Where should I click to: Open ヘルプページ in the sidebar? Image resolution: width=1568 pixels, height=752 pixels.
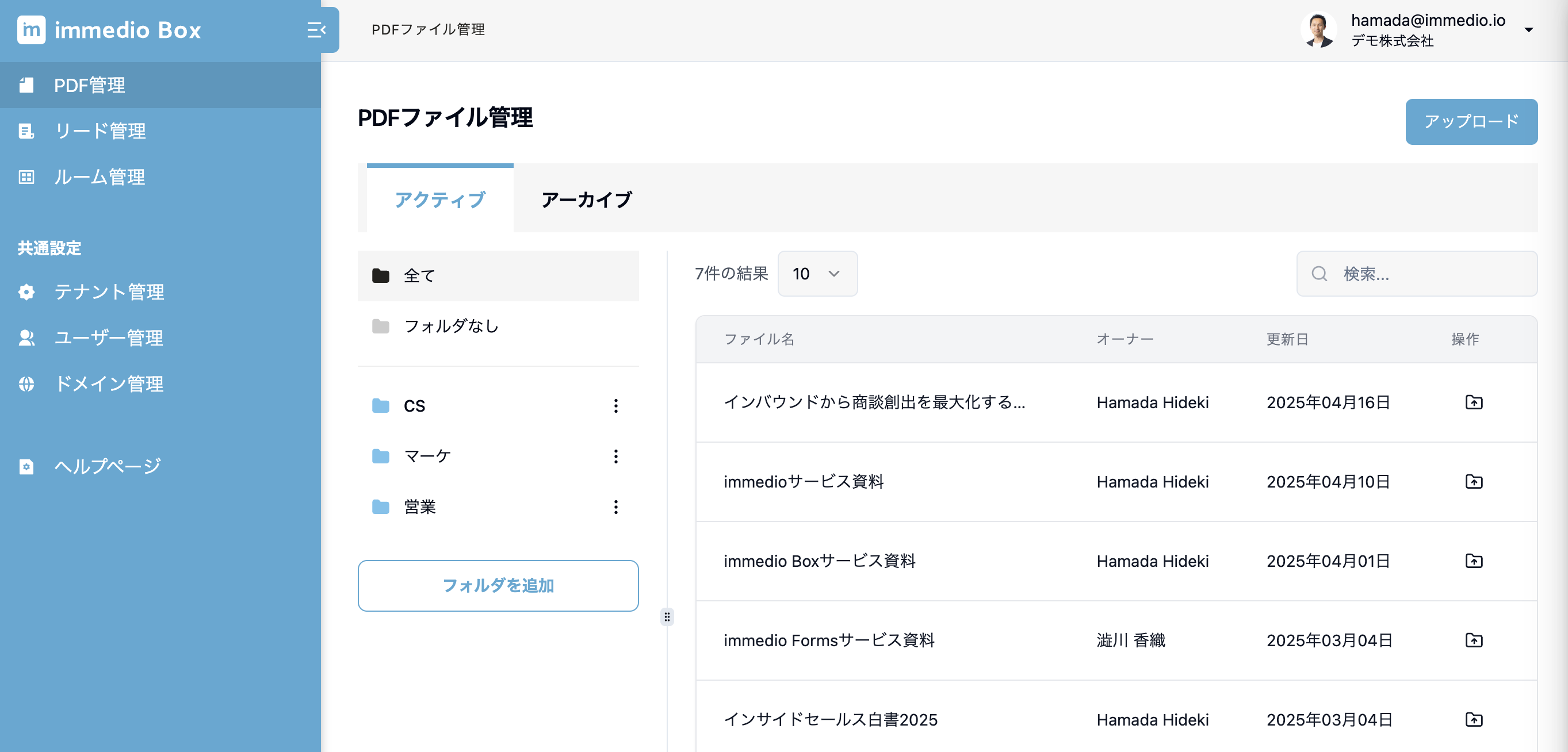[x=107, y=466]
